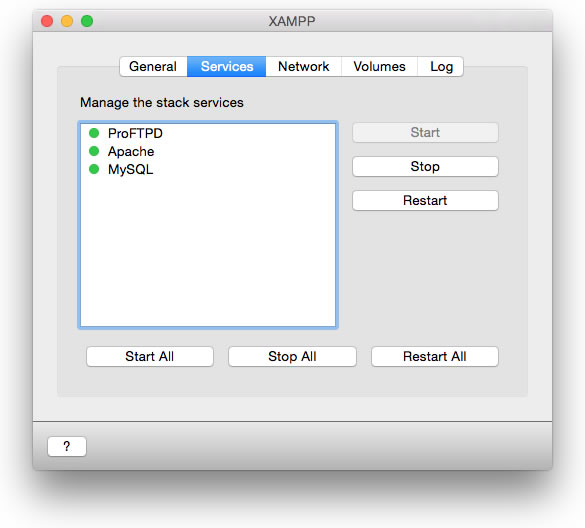This screenshot has height=528, width=585.
Task: Open help with the question mark button
Action: 67,446
